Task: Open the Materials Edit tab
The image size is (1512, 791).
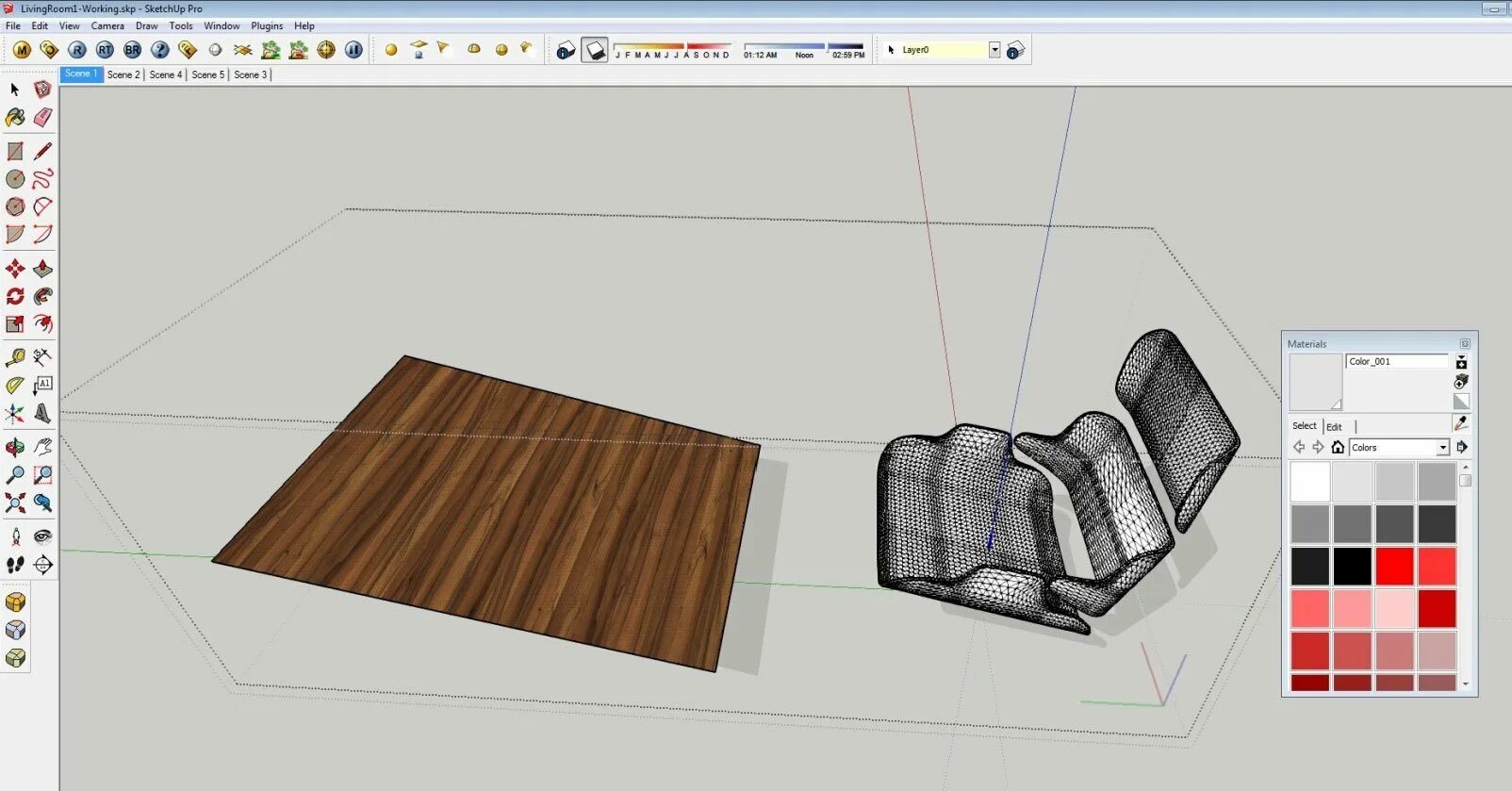Action: pos(1334,427)
